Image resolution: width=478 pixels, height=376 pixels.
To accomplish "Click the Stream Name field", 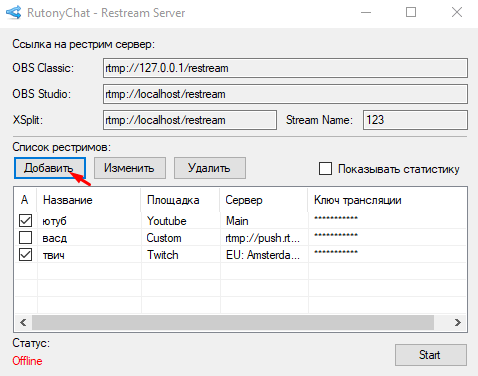I will point(415,120).
